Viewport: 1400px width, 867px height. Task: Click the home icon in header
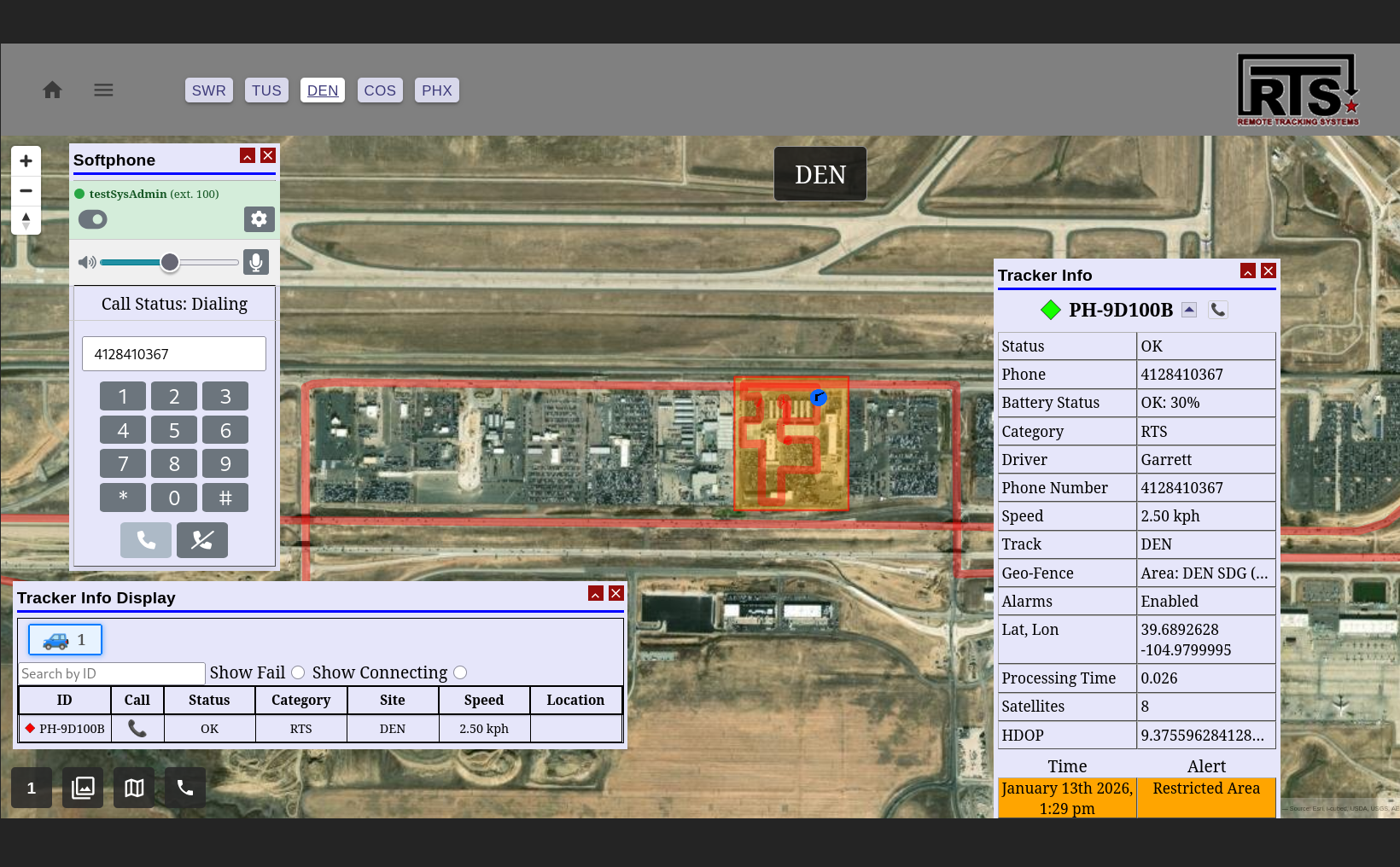click(52, 90)
